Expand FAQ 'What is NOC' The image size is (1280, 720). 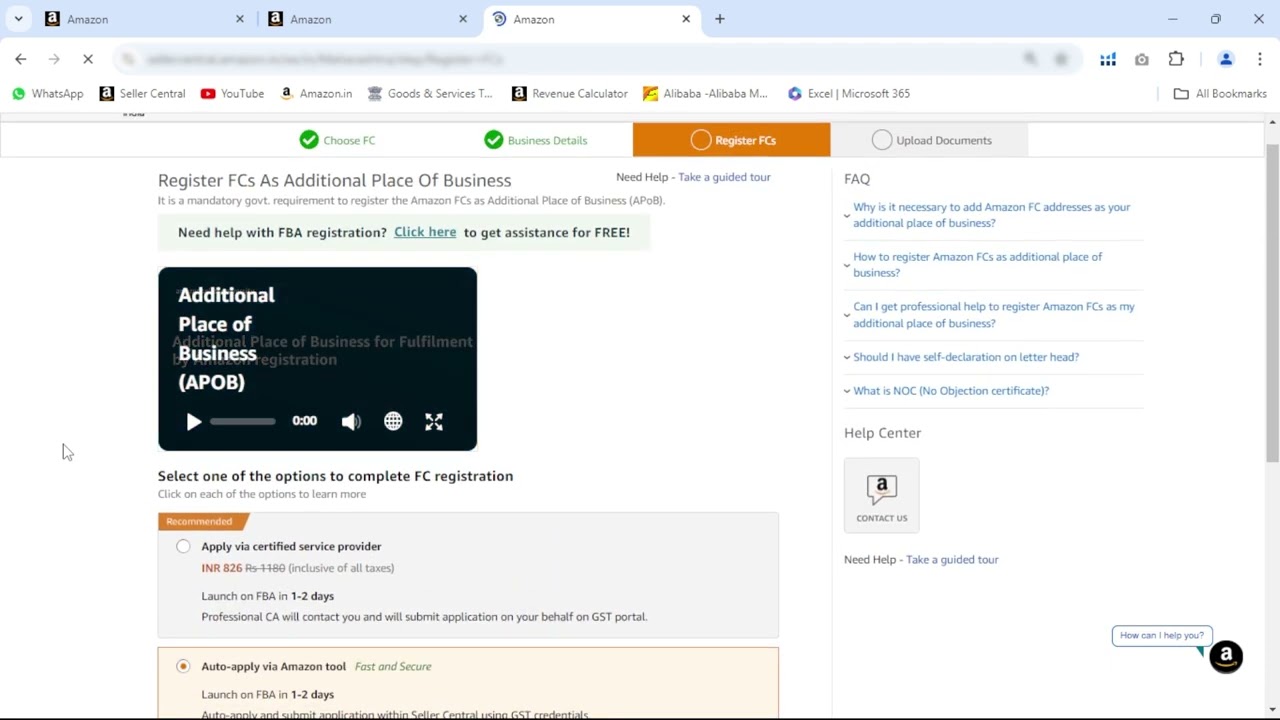(950, 391)
